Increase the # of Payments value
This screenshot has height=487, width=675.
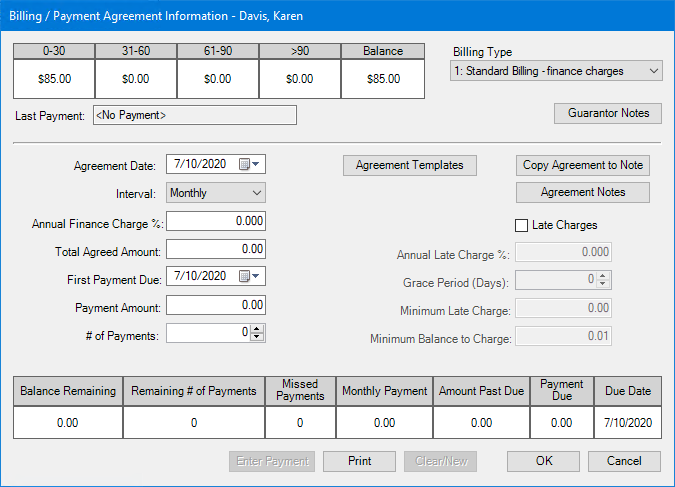click(257, 329)
